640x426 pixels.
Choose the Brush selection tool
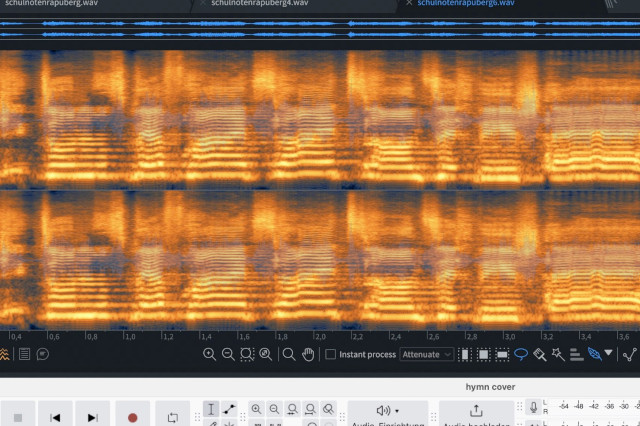pos(539,354)
